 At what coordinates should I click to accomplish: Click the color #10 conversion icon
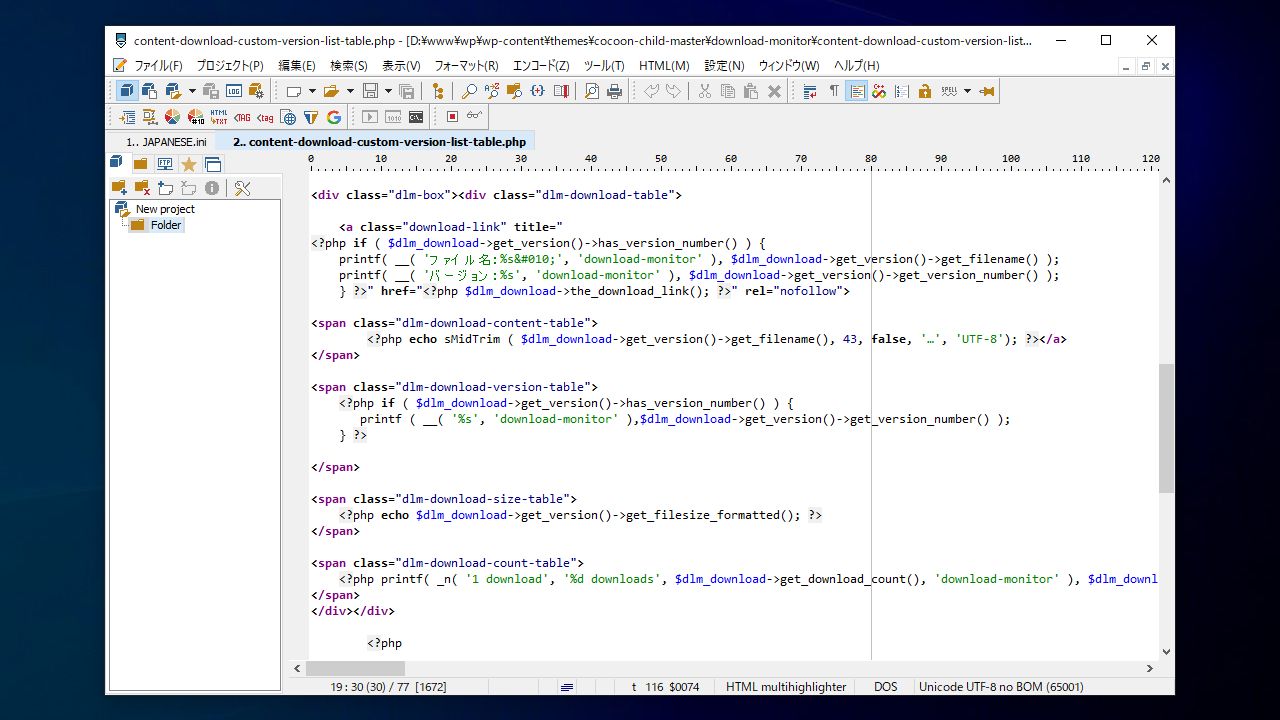(196, 117)
